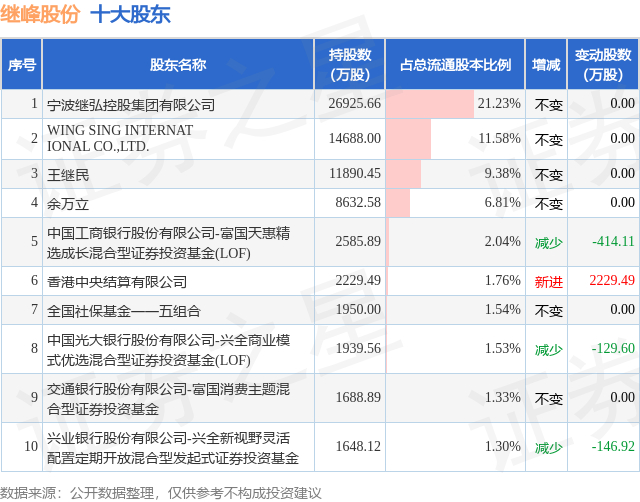Image resolution: width=640 pixels, height=502 pixels.
Task: Click holding value 1648.12
Action: [x=358, y=446]
